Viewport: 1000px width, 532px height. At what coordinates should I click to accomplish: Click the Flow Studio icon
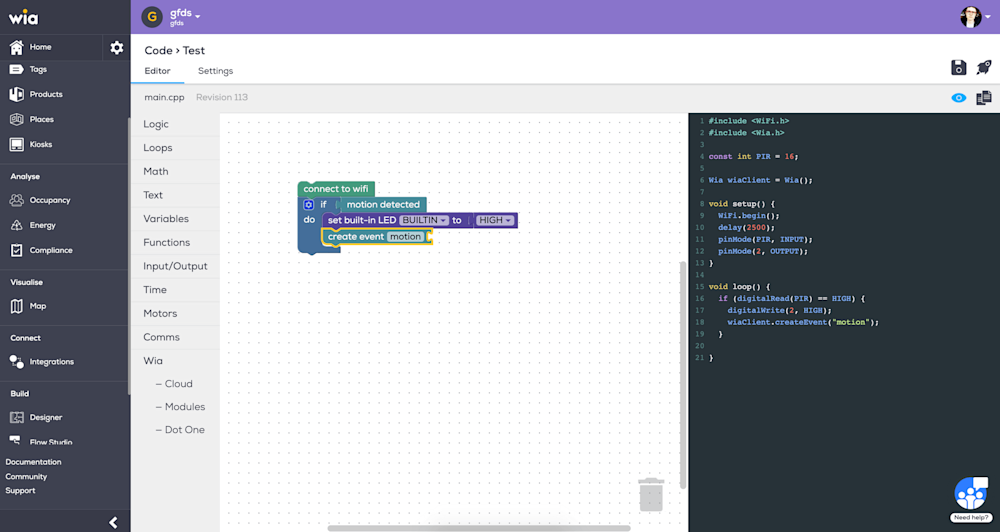pos(15,440)
